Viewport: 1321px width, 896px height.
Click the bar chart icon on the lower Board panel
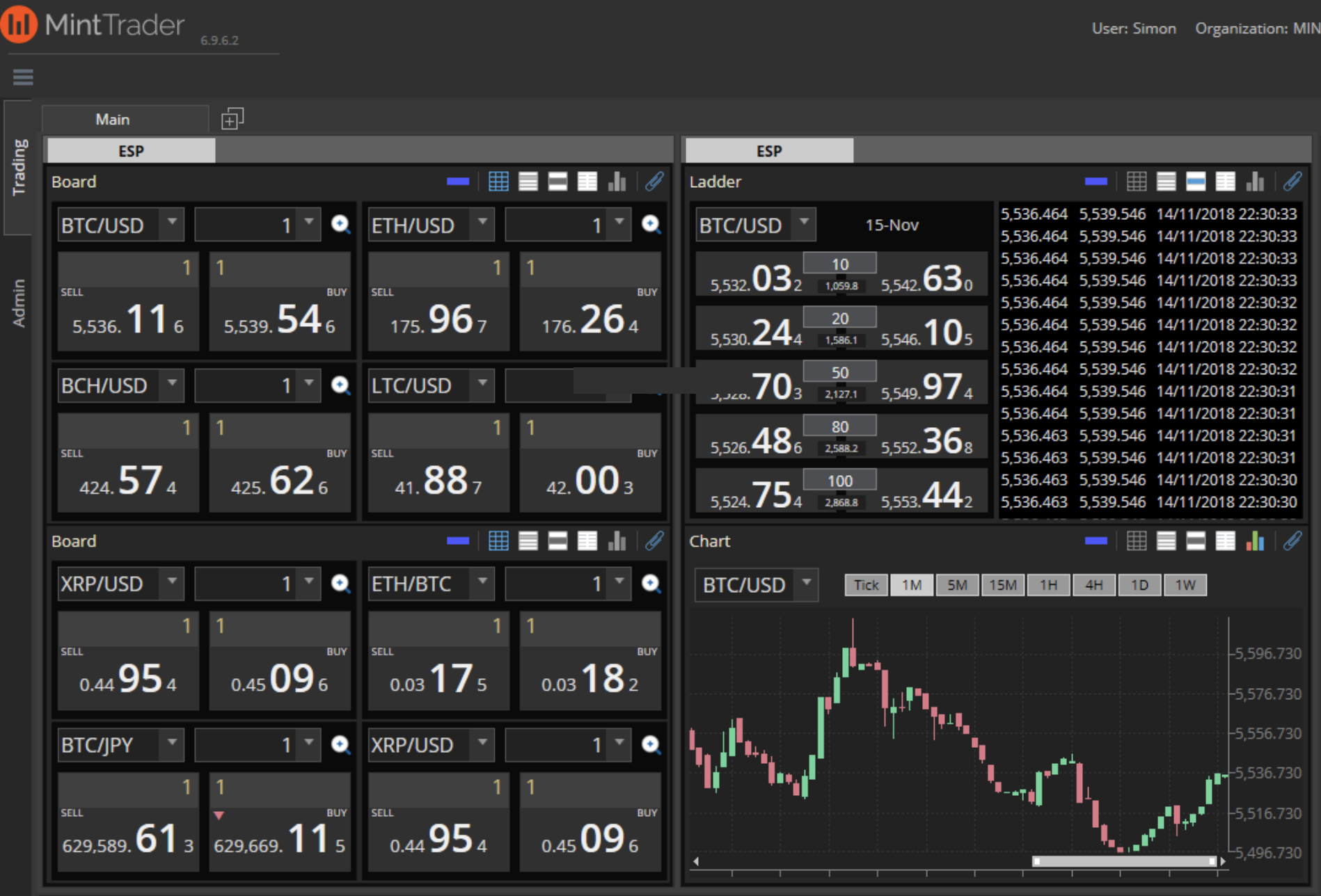tap(617, 541)
